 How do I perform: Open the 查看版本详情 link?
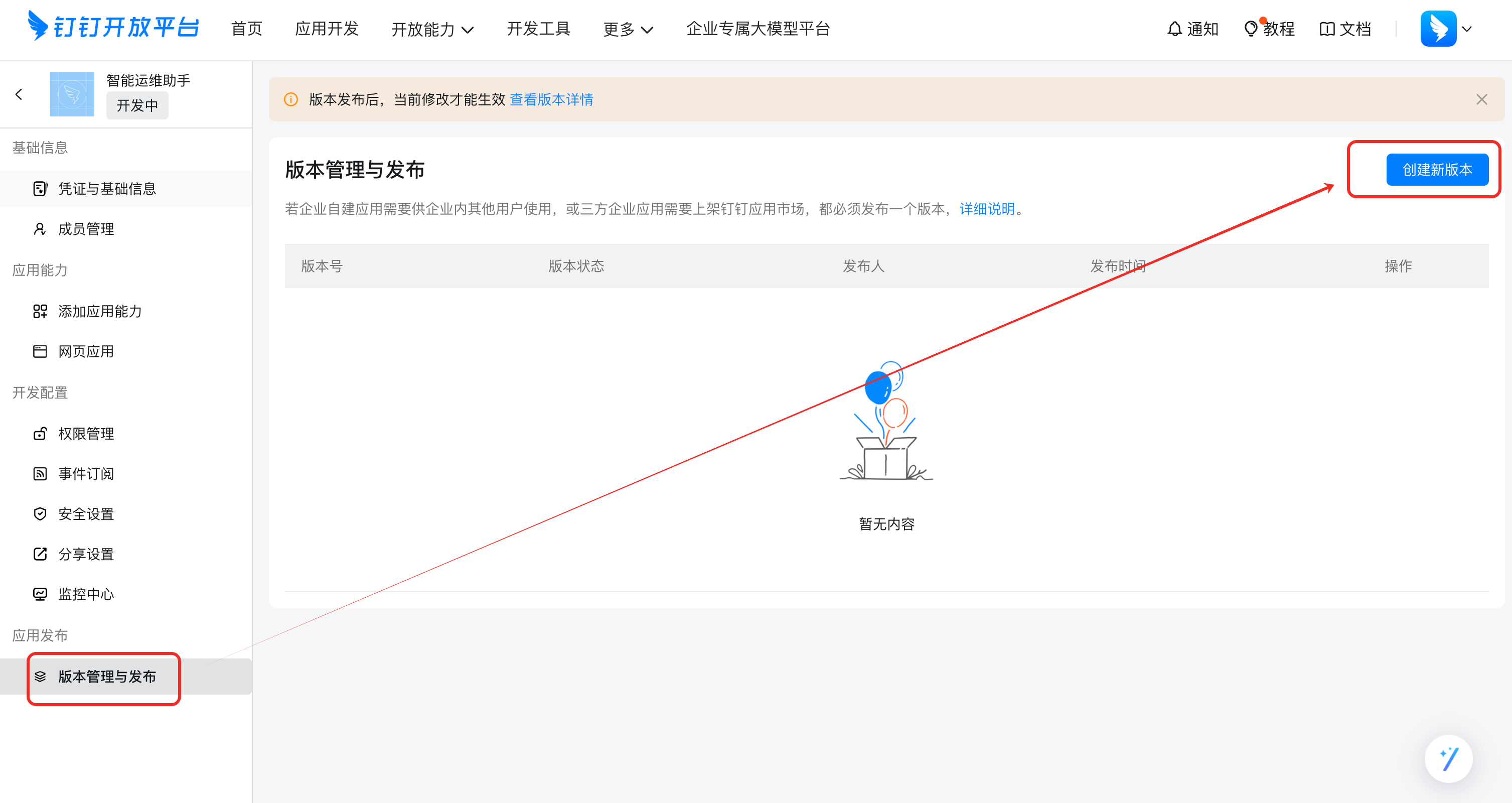pyautogui.click(x=551, y=99)
